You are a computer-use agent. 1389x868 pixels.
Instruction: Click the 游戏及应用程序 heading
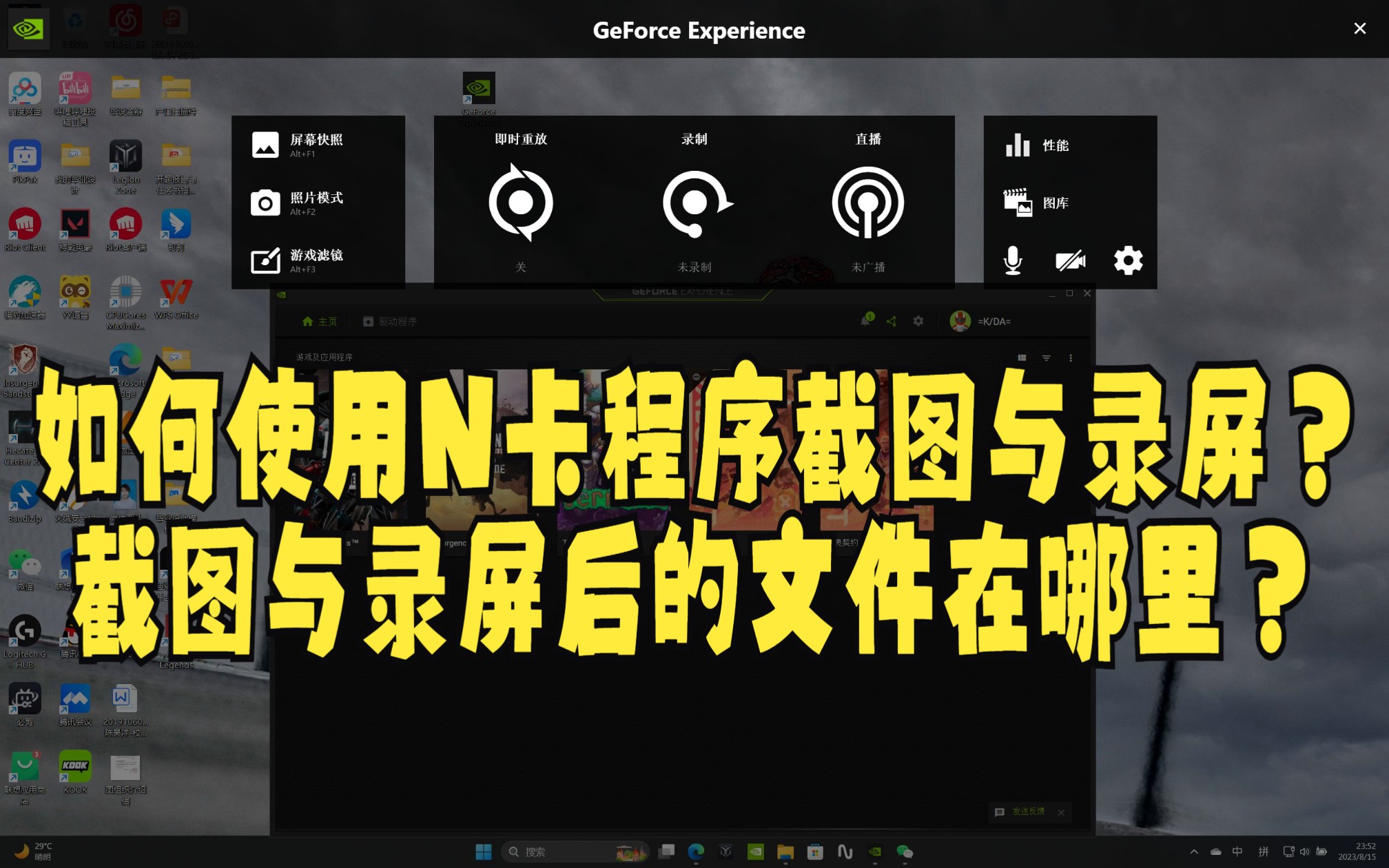[324, 357]
